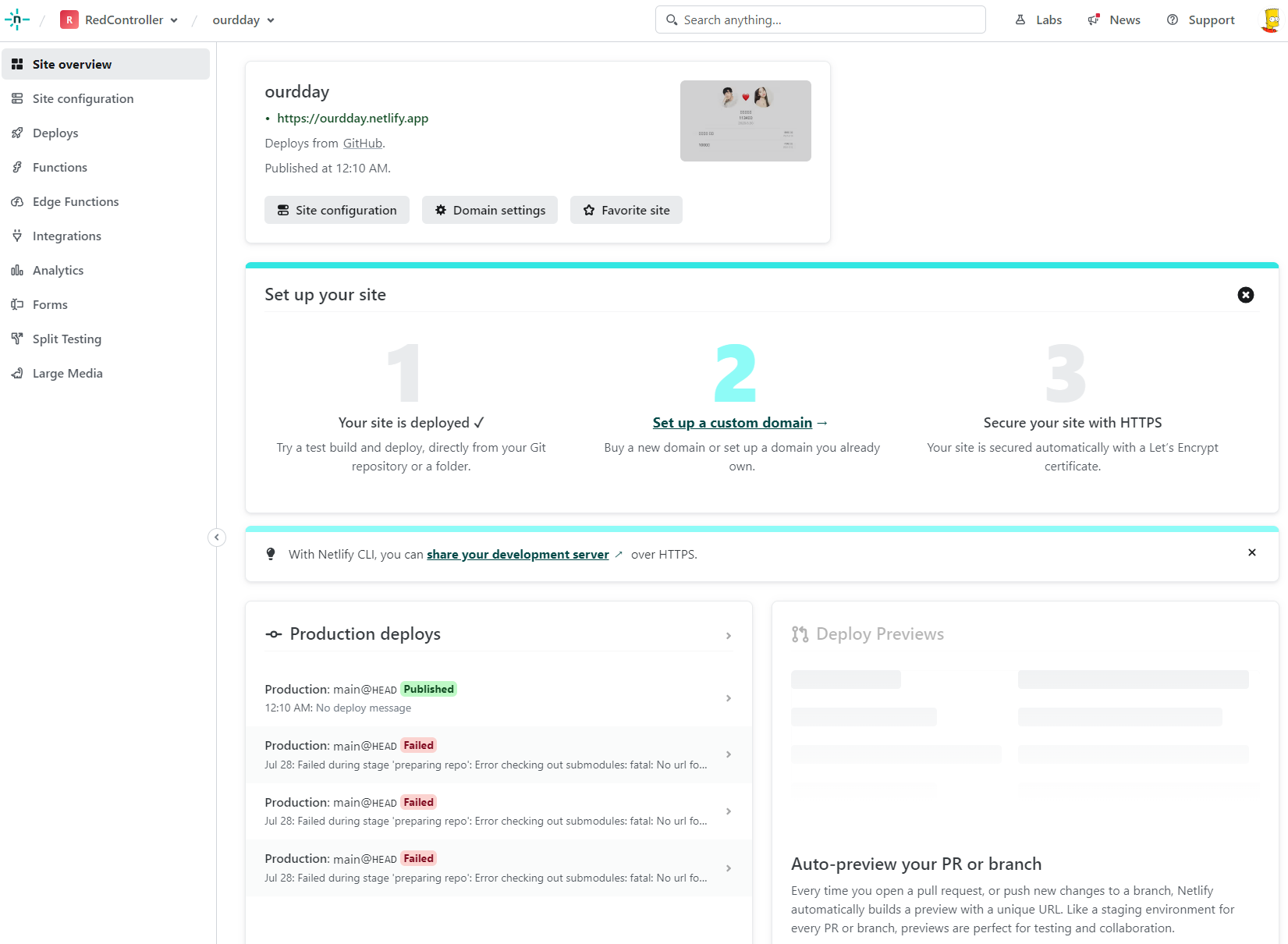
Task: Click the site preview thumbnail
Action: coord(746,121)
